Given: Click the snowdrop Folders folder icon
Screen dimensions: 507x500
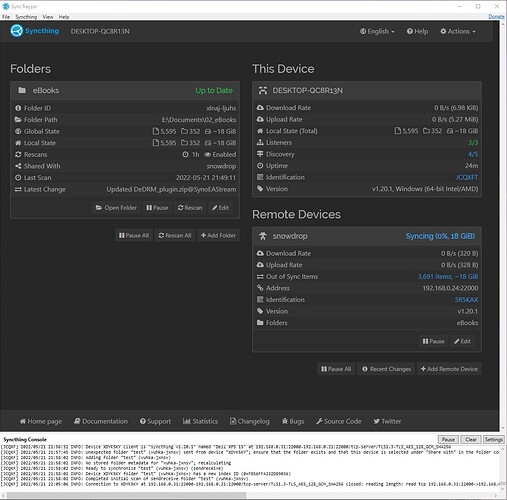Looking at the screenshot, I should (260, 323).
